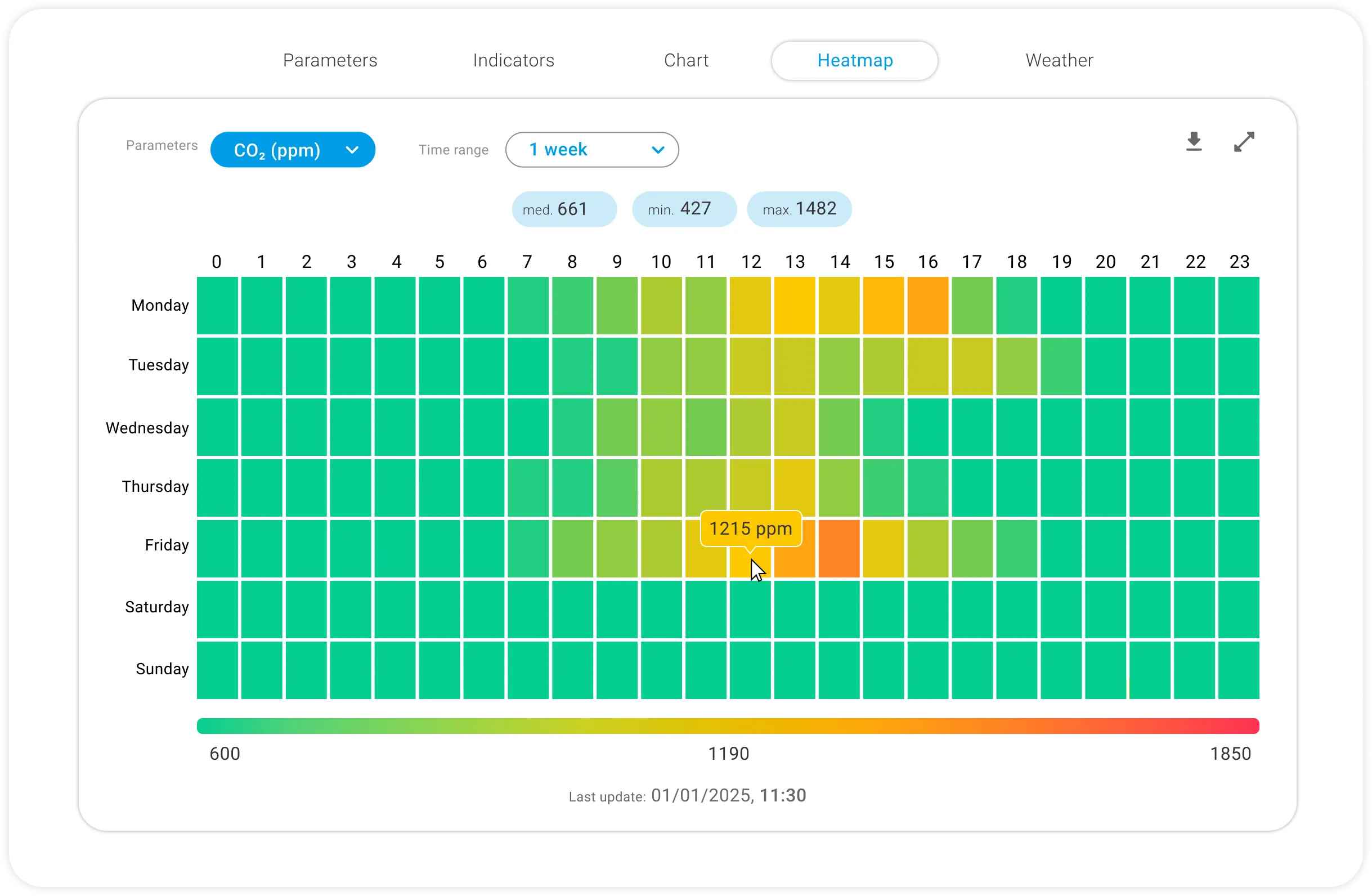This screenshot has height=896, width=1372.
Task: Click the orange Friday 14:00 heatmap cell
Action: [x=839, y=548]
